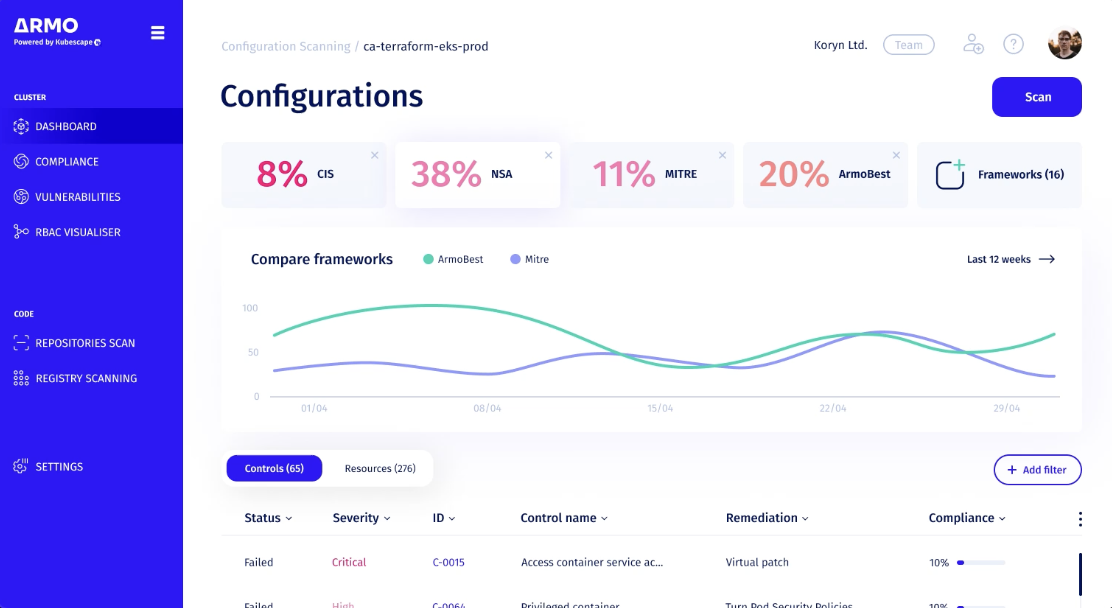1112x608 pixels.
Task: Click the 22/04 chart date label
Action: [x=833, y=409]
